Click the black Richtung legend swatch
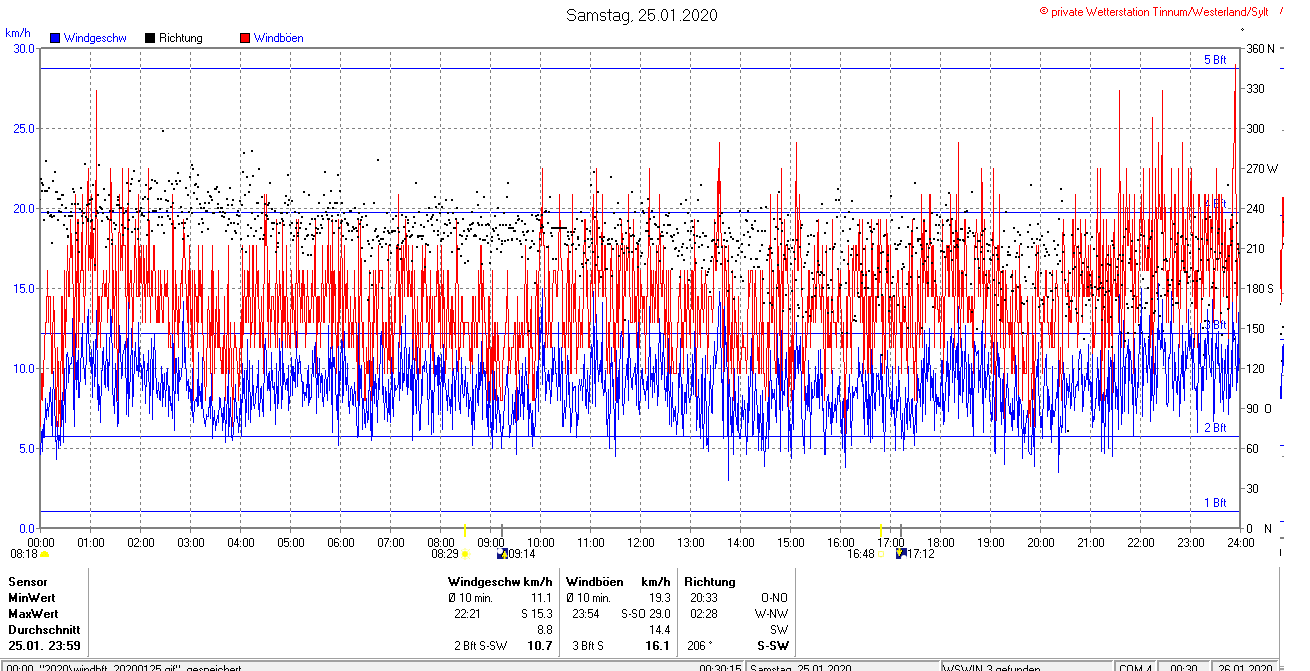 coord(150,38)
